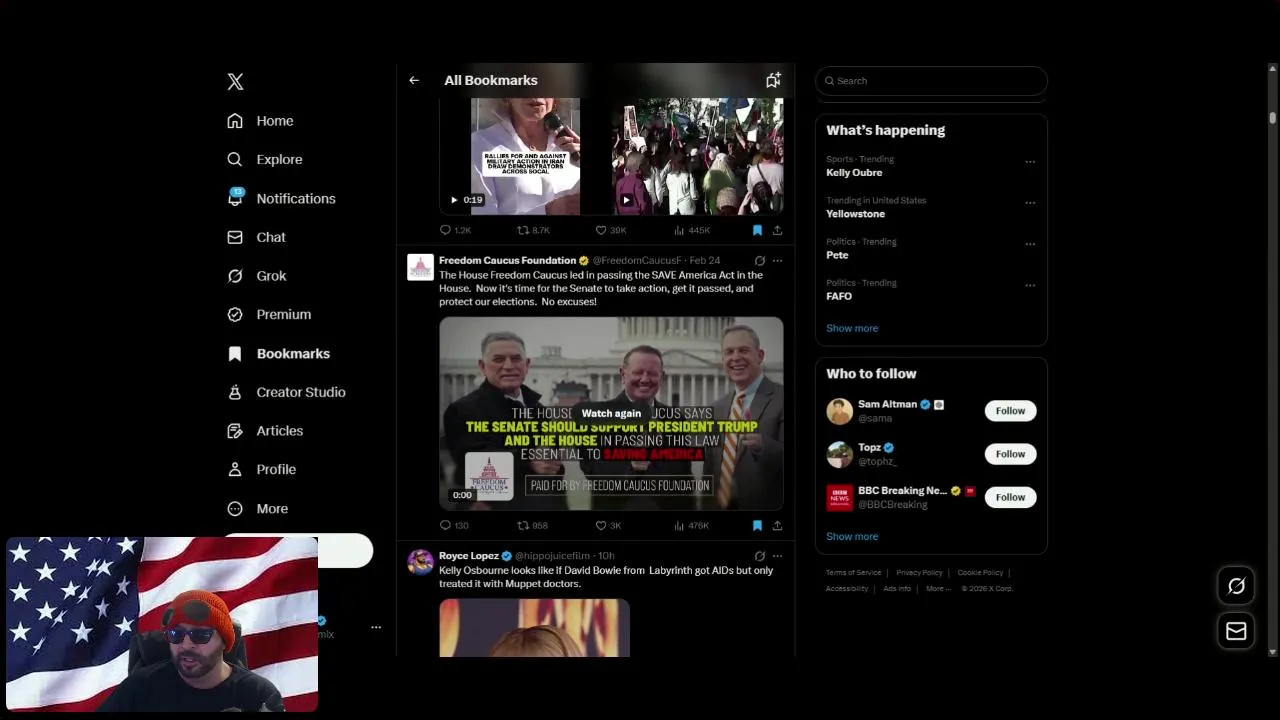Open Premium in the sidebar
This screenshot has height=720, width=1280.
coord(269,315)
